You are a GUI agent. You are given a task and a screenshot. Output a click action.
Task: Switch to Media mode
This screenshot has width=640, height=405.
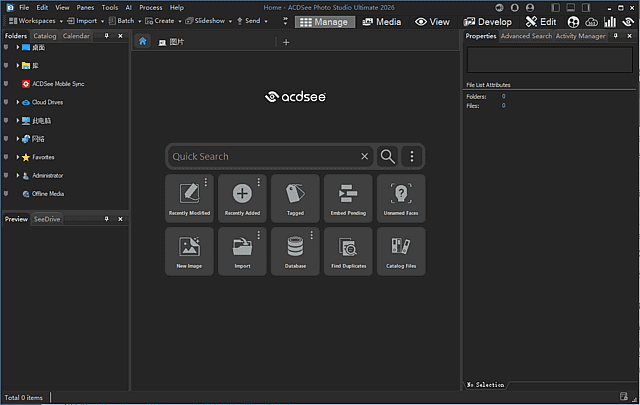tap(381, 21)
